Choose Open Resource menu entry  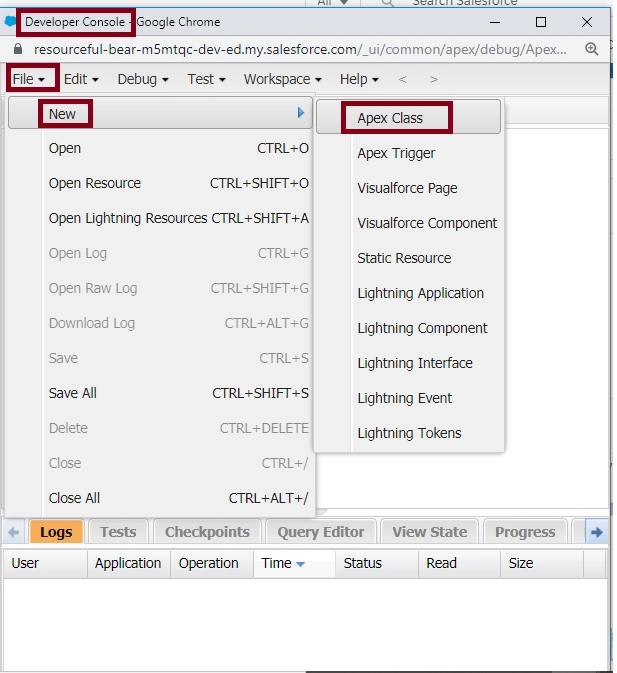pos(179,183)
